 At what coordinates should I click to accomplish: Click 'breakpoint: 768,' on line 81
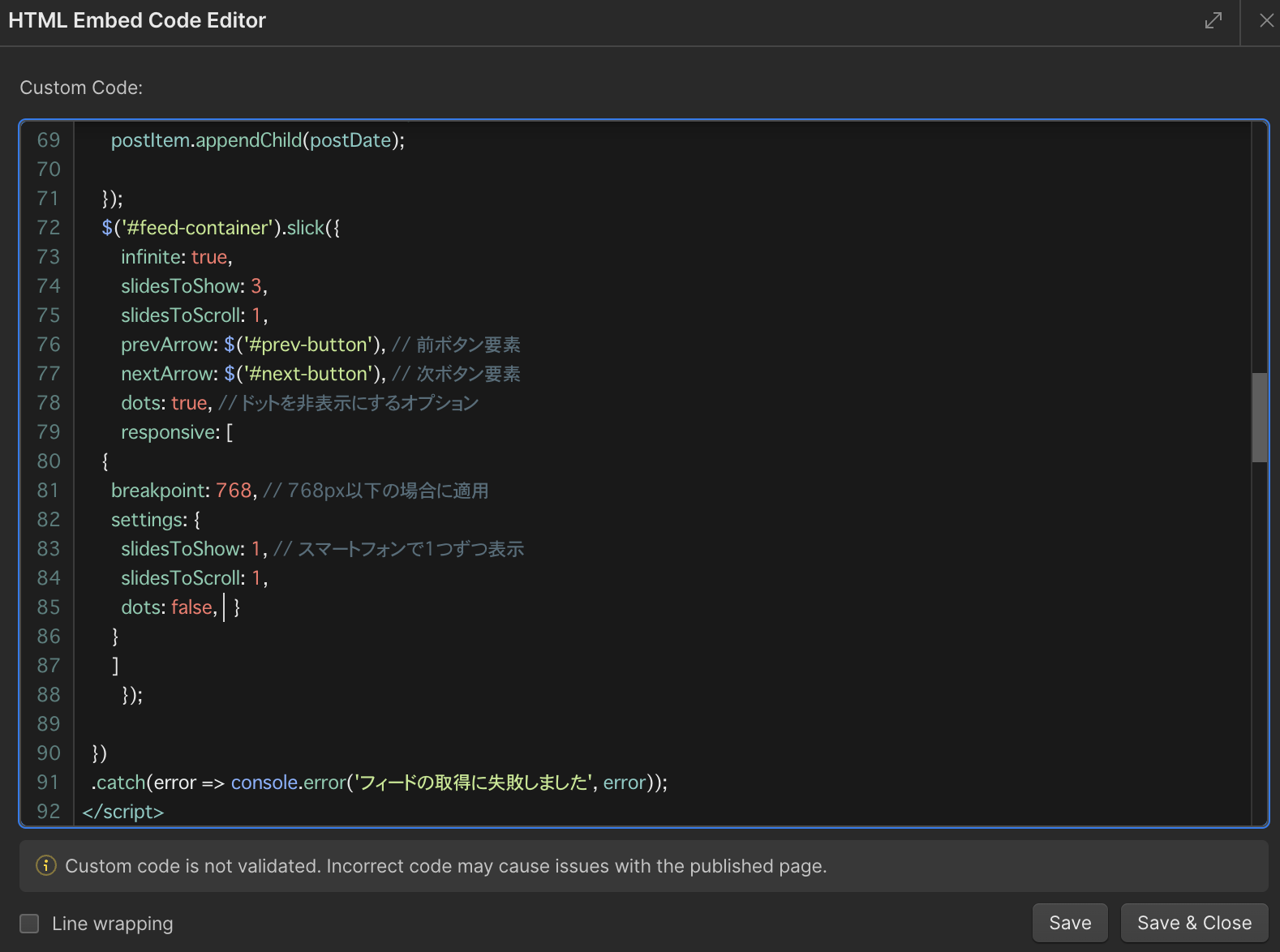tap(184, 491)
